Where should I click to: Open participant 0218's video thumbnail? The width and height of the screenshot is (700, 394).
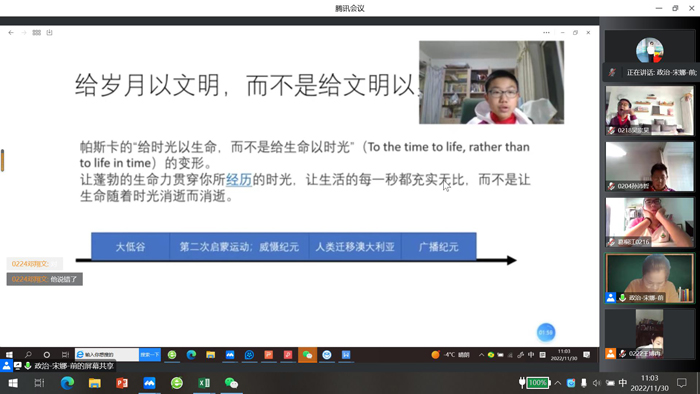point(650,111)
